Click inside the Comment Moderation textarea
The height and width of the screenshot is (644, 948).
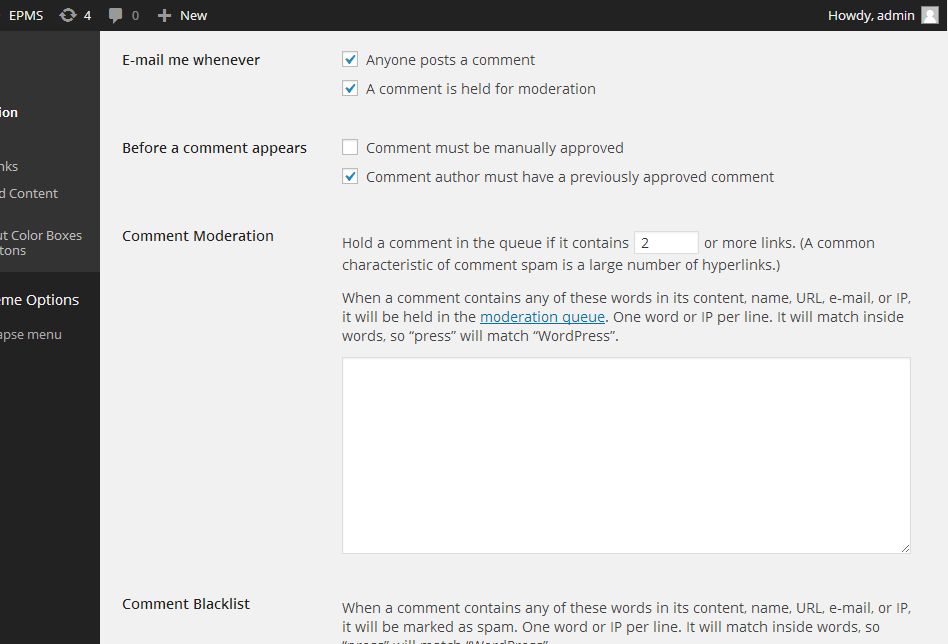click(626, 455)
